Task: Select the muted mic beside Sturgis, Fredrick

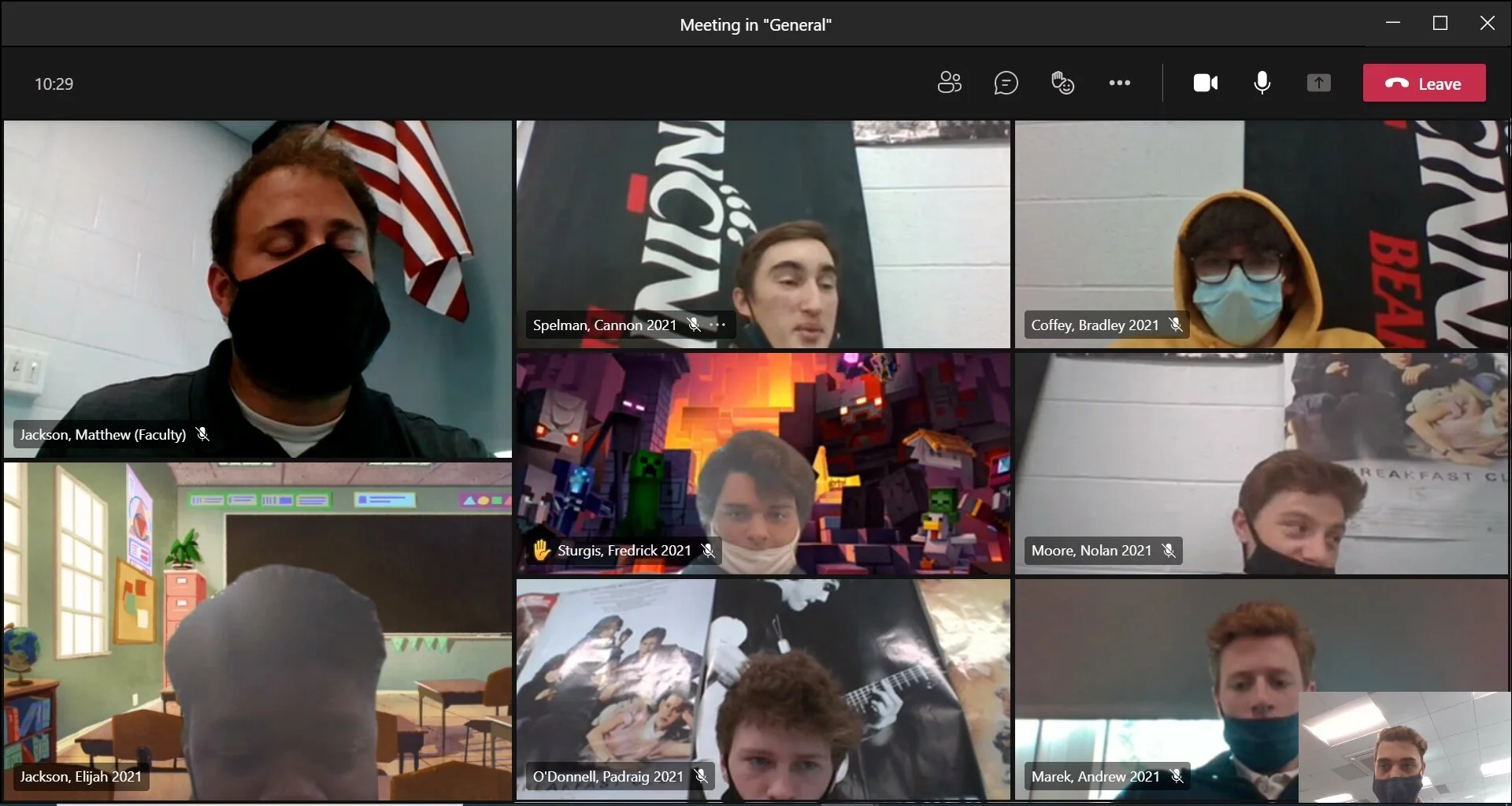Action: [x=708, y=550]
